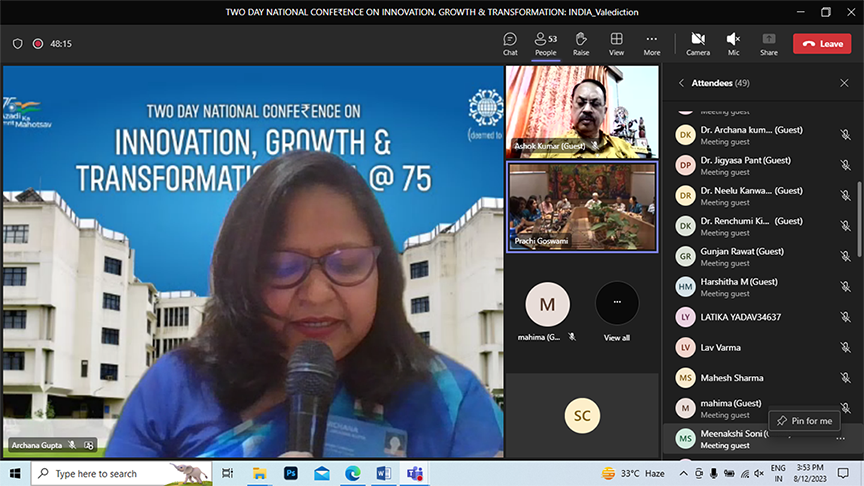Click the muted mic icon beside Lav Varma
Screen dimensions: 864x486
click(845, 347)
